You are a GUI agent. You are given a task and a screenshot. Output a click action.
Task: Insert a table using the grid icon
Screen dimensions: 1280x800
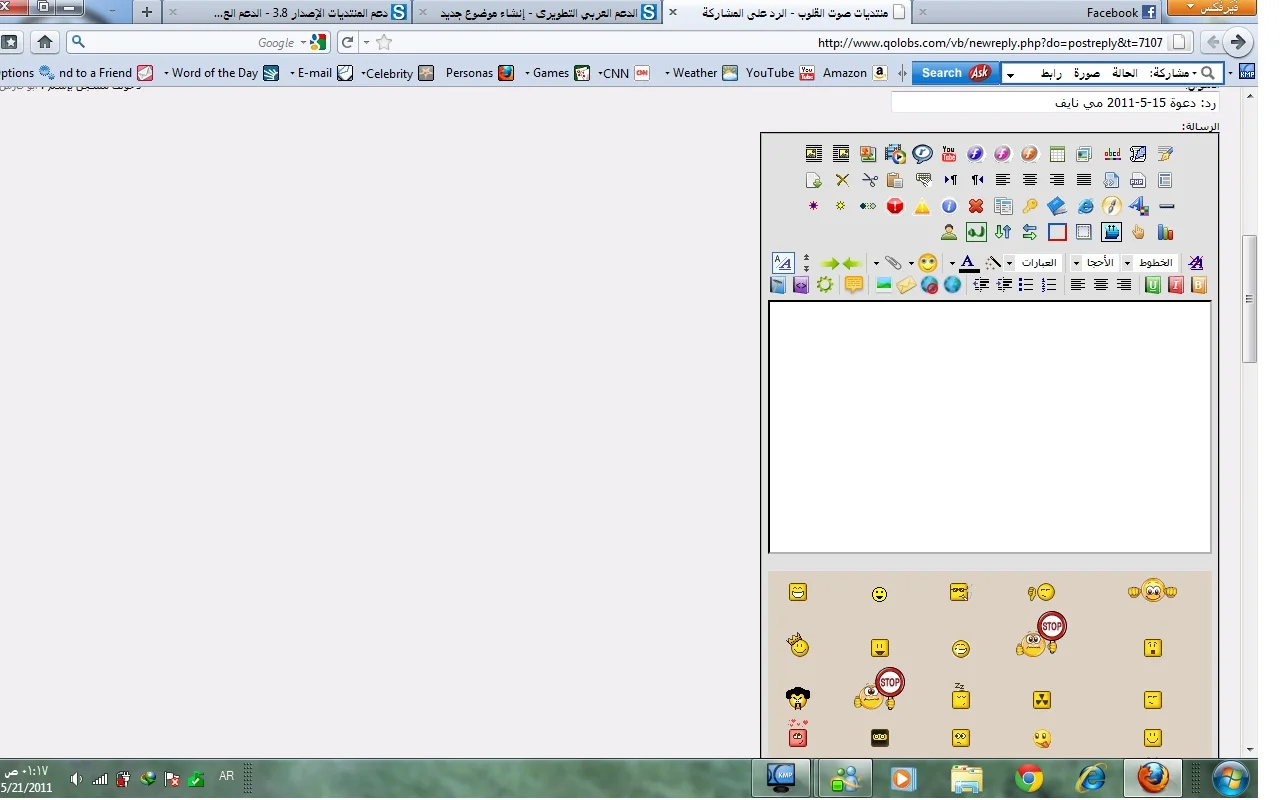click(x=1057, y=154)
